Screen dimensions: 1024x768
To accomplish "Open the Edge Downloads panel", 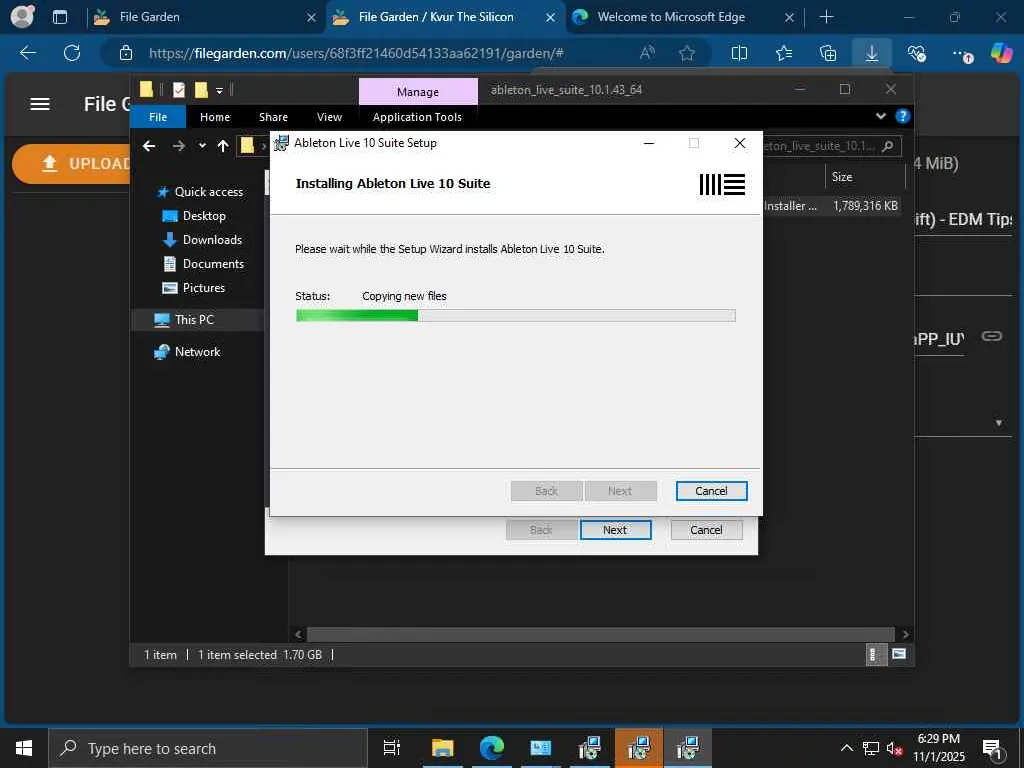I will click(872, 53).
